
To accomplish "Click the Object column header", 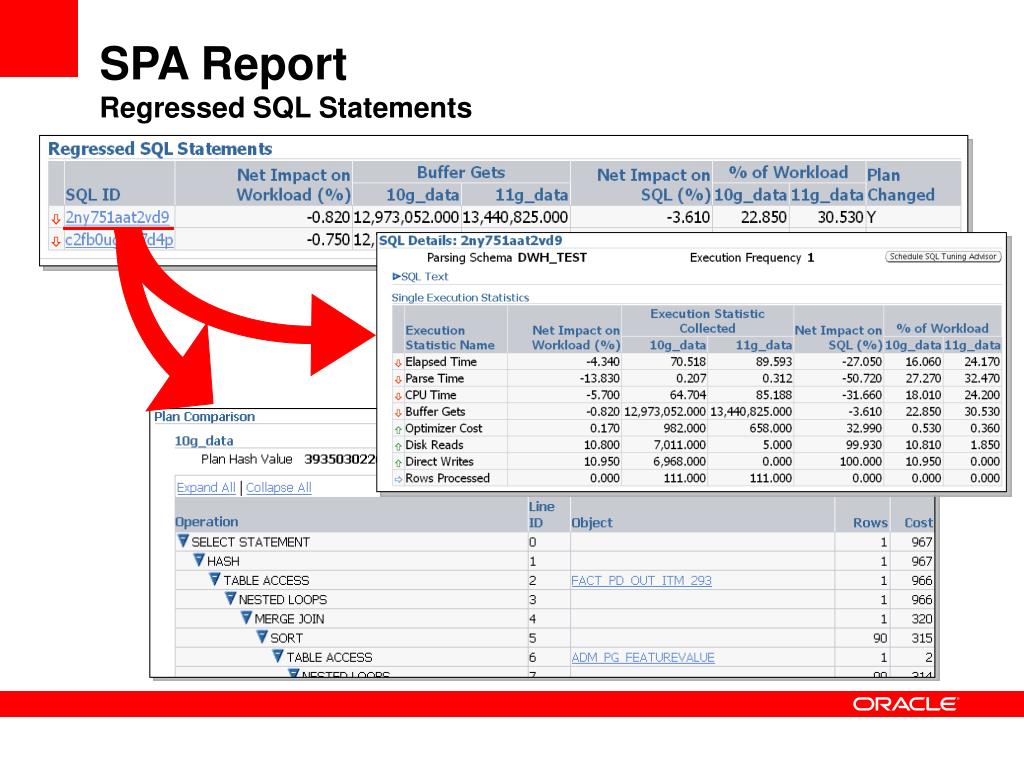I will coord(592,522).
